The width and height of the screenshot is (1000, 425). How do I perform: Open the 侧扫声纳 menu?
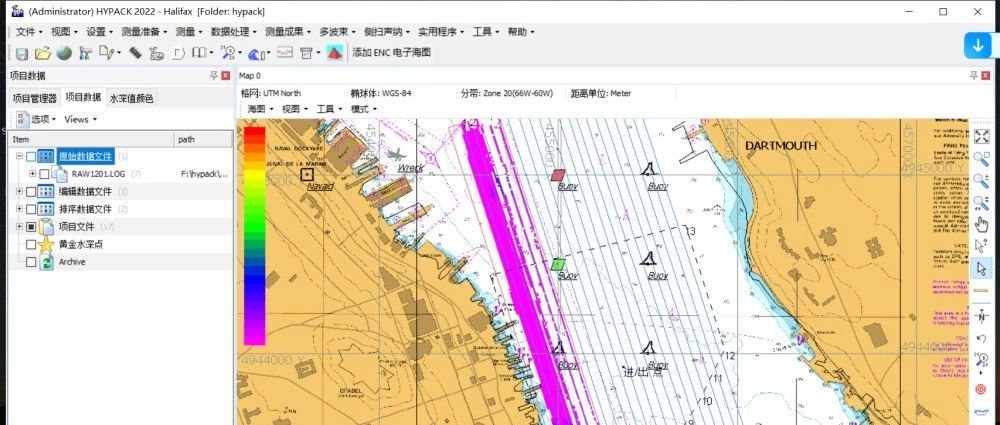tap(386, 32)
